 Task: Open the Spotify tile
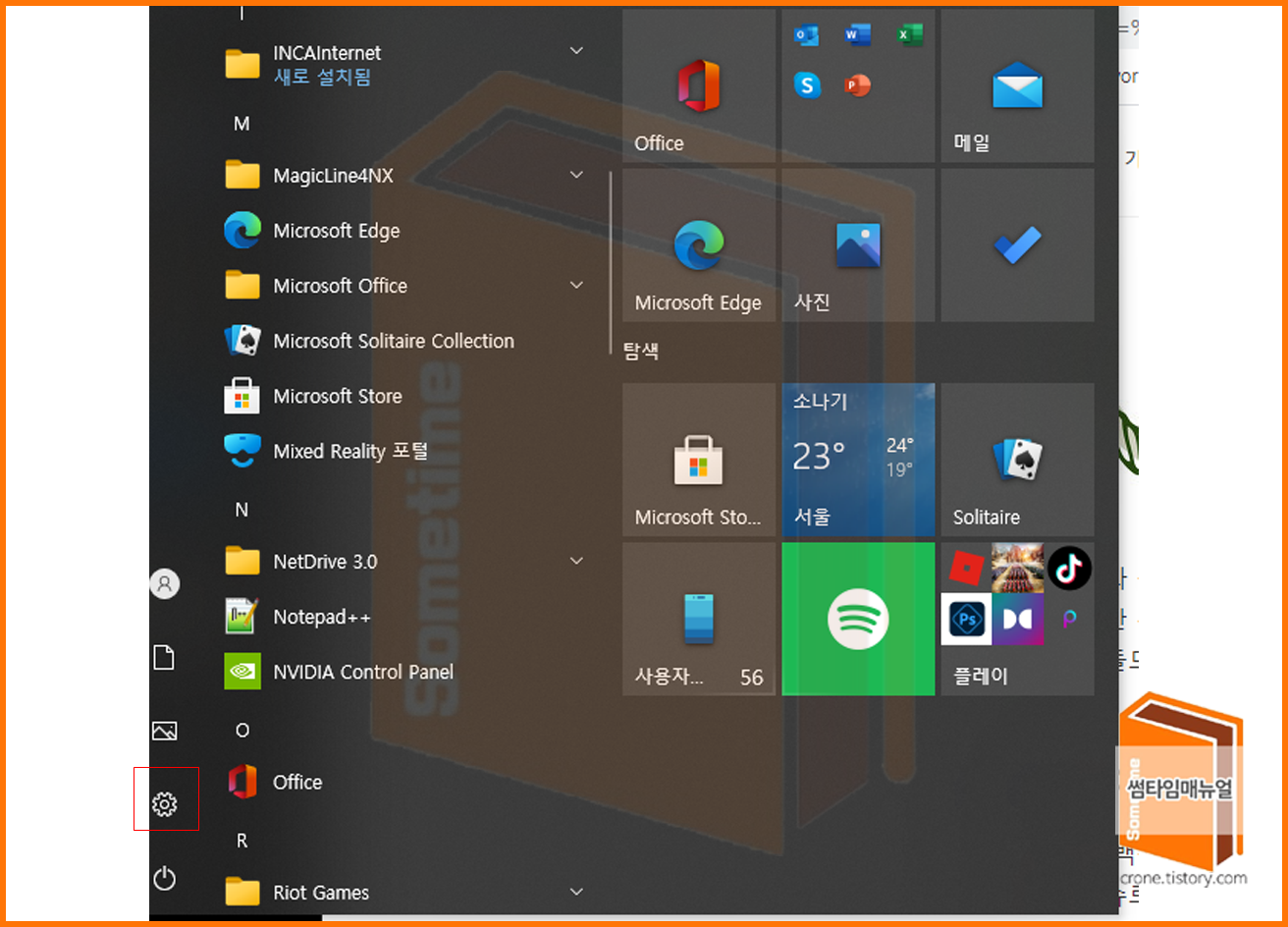(x=858, y=619)
